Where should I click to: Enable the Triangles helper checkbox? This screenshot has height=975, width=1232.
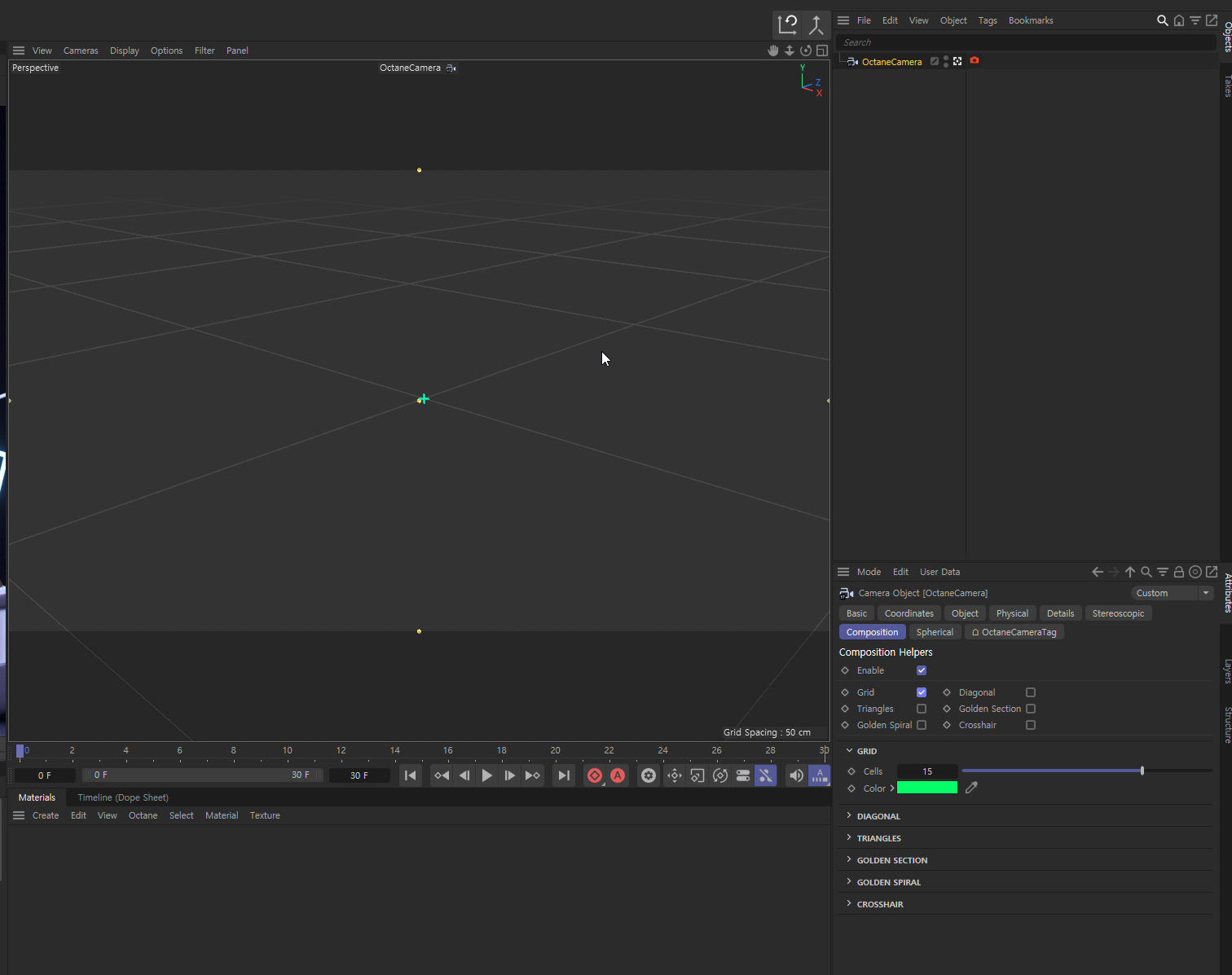[922, 709]
